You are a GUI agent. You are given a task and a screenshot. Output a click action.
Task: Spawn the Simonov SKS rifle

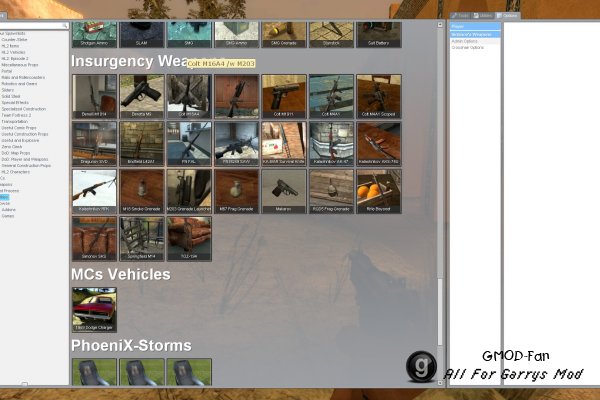point(95,239)
